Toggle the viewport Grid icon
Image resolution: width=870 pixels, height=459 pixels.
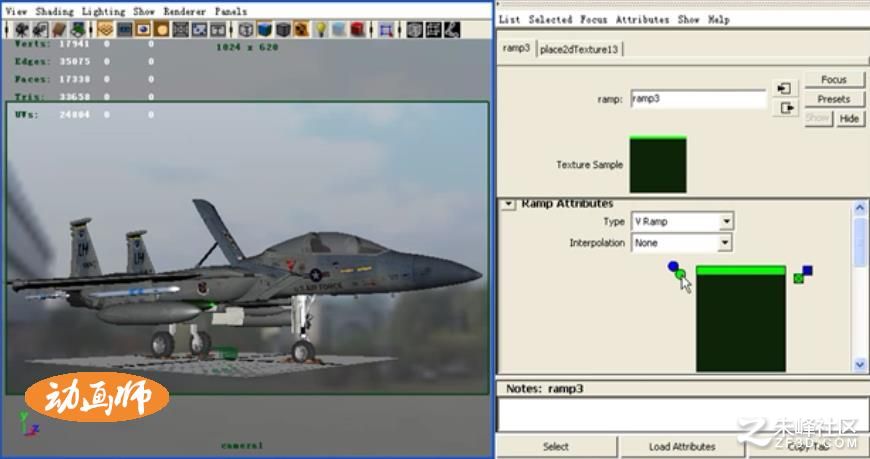click(x=105, y=30)
